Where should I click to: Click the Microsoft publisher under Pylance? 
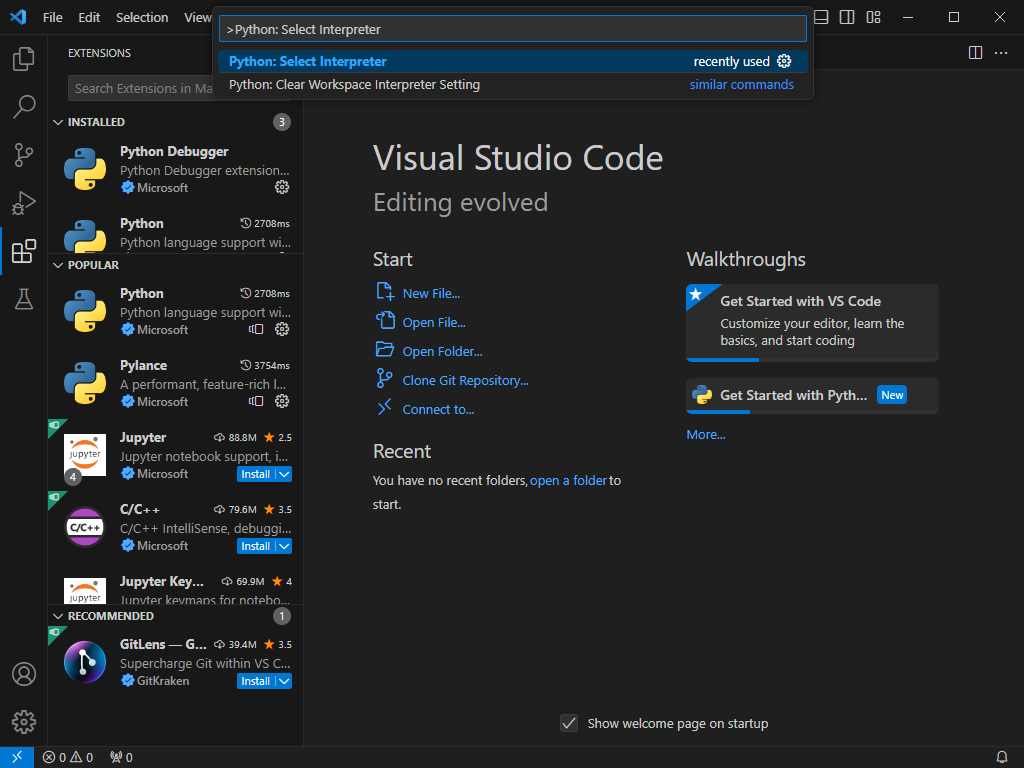(x=162, y=402)
